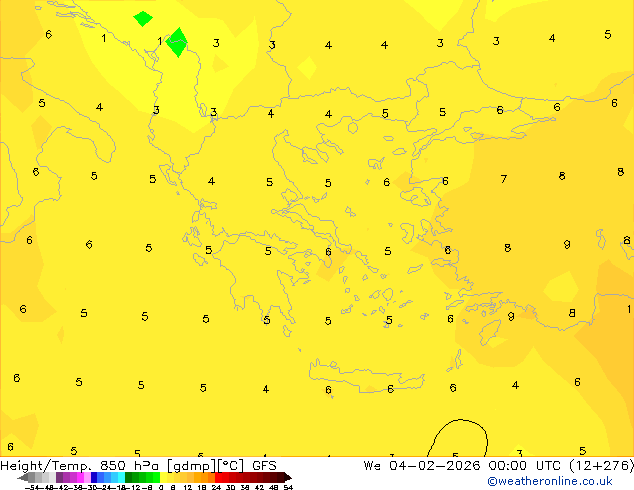Click the grey left arrow end of color scale
Viewport: 634px width, 490px height.
[x=23, y=477]
